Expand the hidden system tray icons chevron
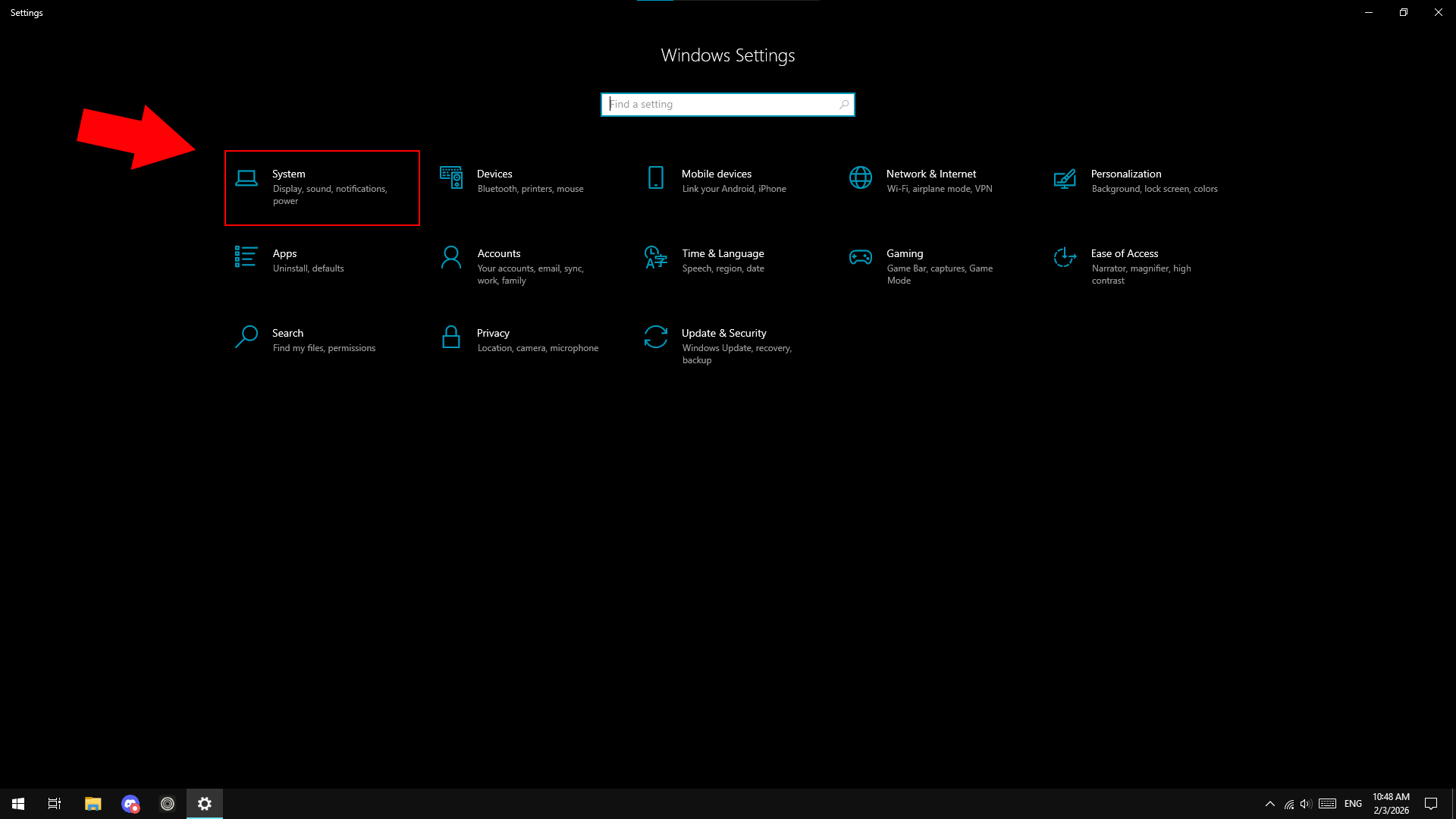The height and width of the screenshot is (819, 1456). tap(1269, 804)
